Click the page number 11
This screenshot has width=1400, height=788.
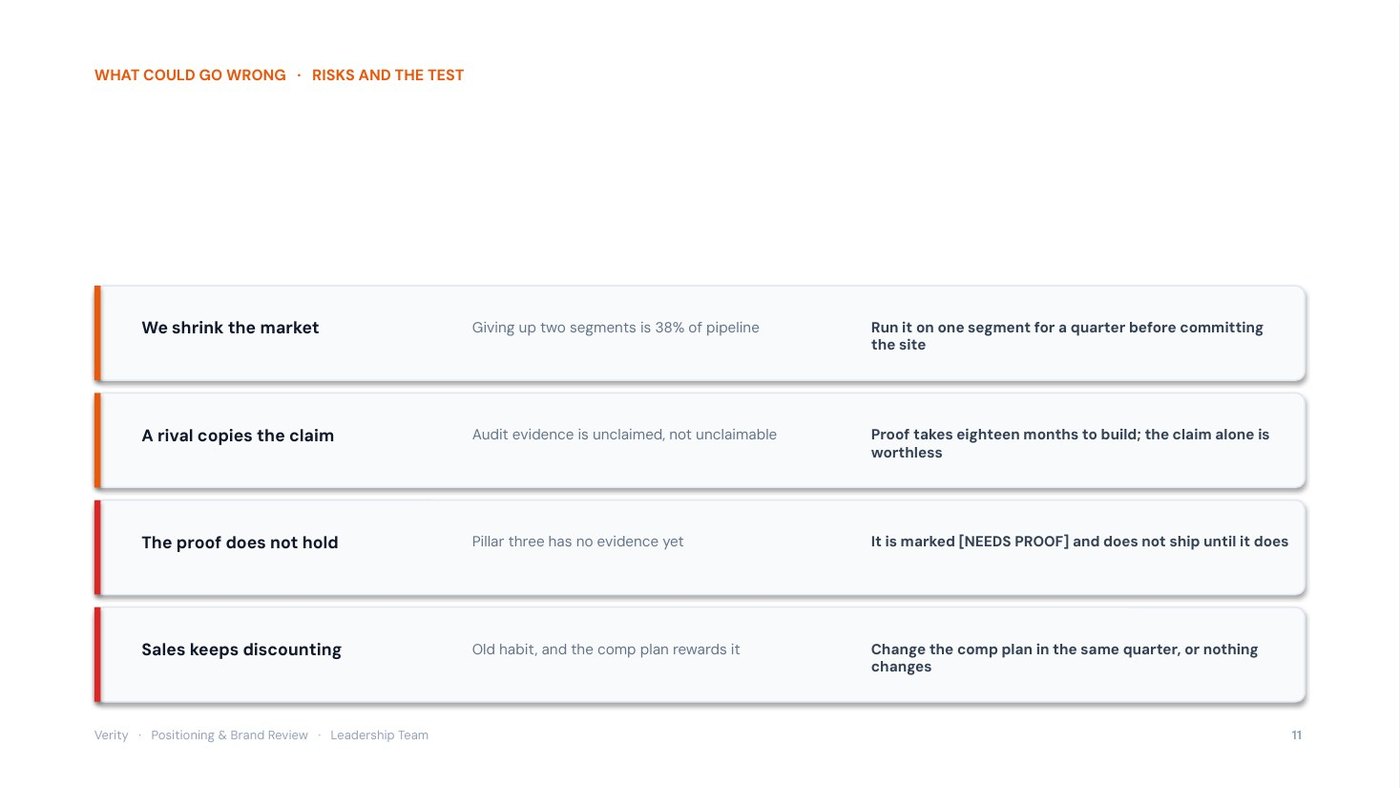pos(1296,735)
